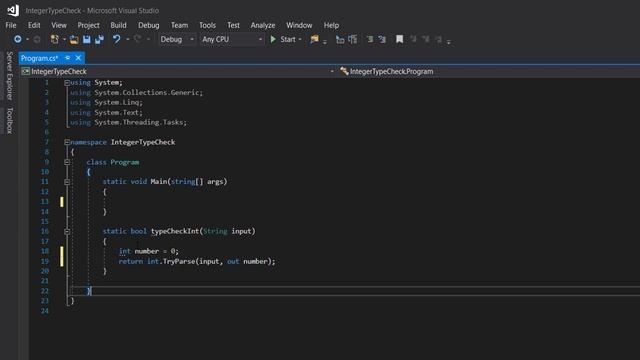Open the Toolbox side tab
This screenshot has width=640, height=360.
point(9,121)
